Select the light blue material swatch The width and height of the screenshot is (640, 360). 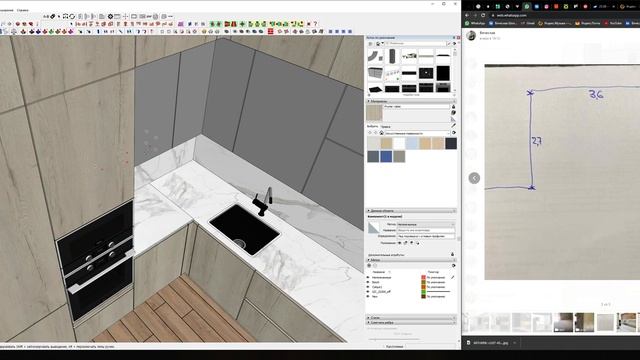(412, 143)
